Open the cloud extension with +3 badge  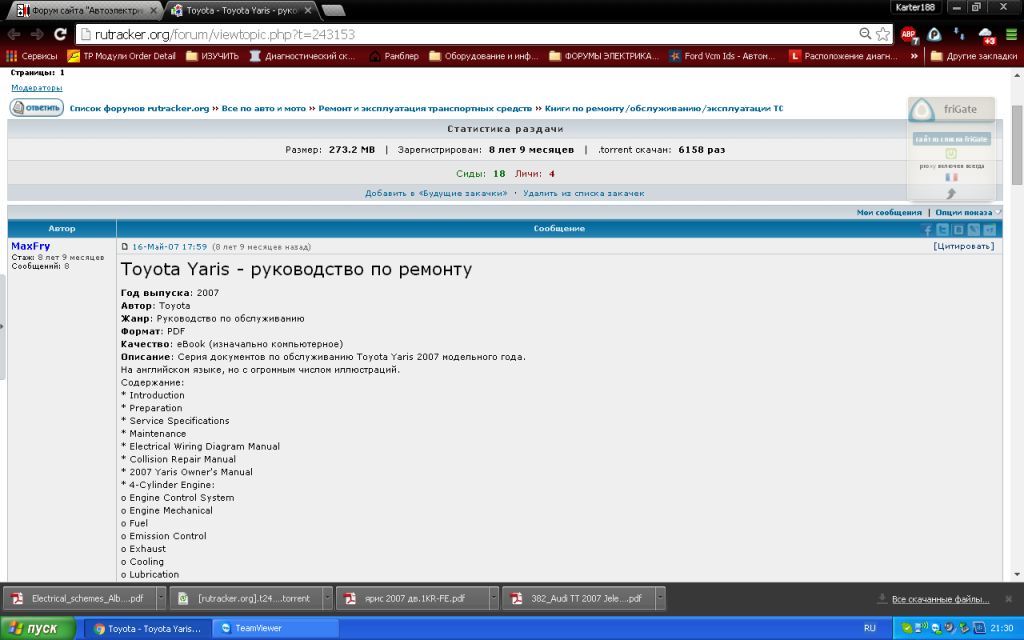coord(986,35)
